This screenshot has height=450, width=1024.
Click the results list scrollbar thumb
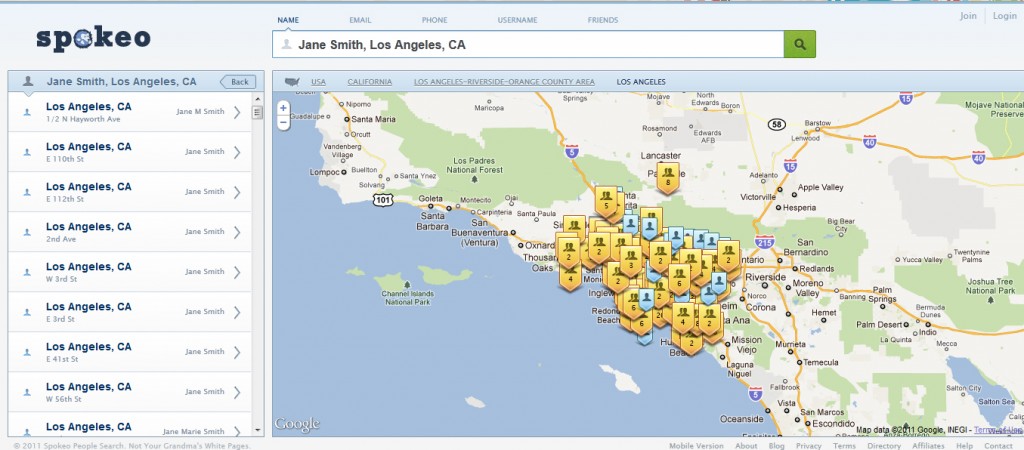(257, 112)
